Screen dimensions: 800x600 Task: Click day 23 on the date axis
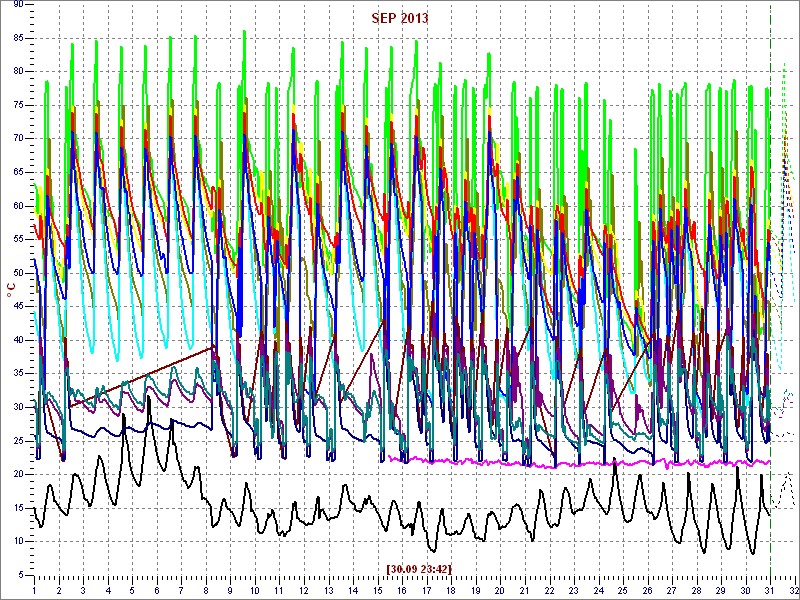pos(573,590)
